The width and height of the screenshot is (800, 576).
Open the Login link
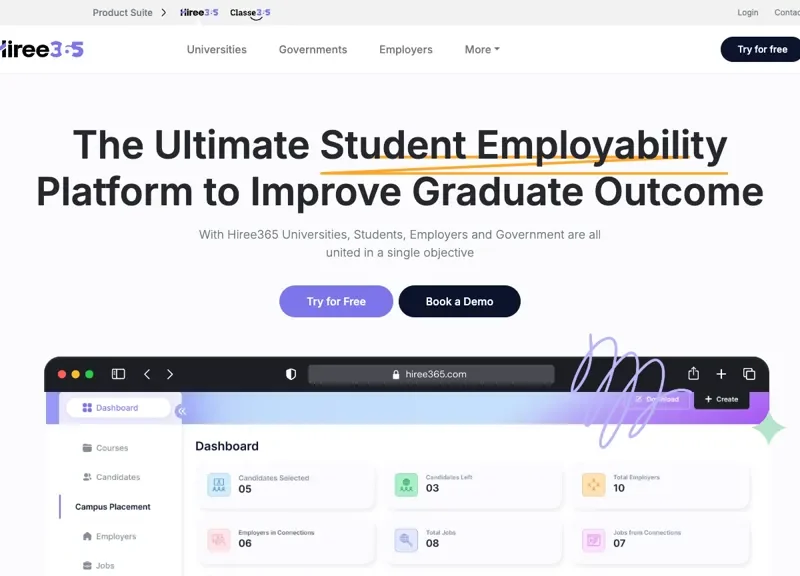pos(747,12)
